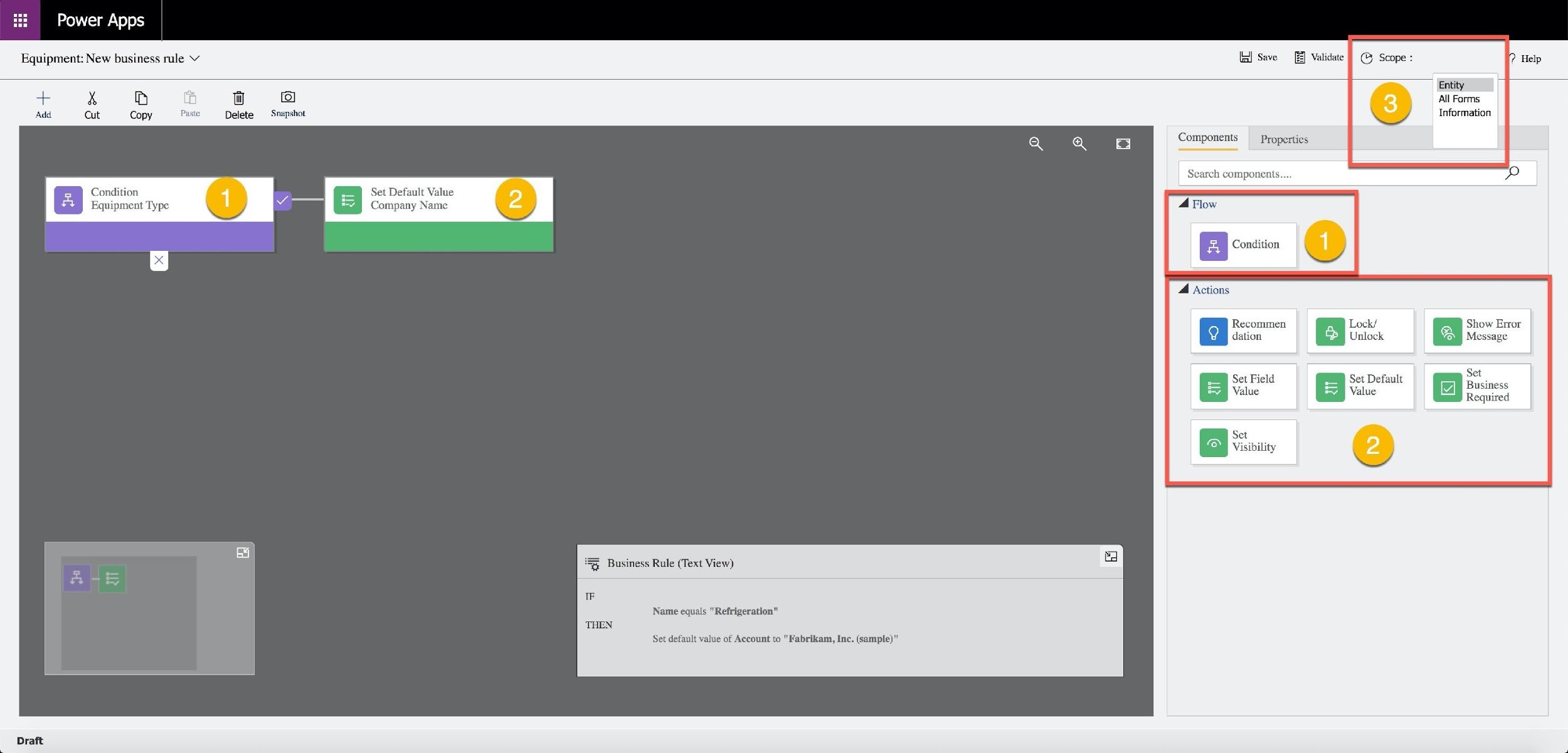The image size is (1568, 753).
Task: Select the Show Error Message action
Action: [1478, 330]
